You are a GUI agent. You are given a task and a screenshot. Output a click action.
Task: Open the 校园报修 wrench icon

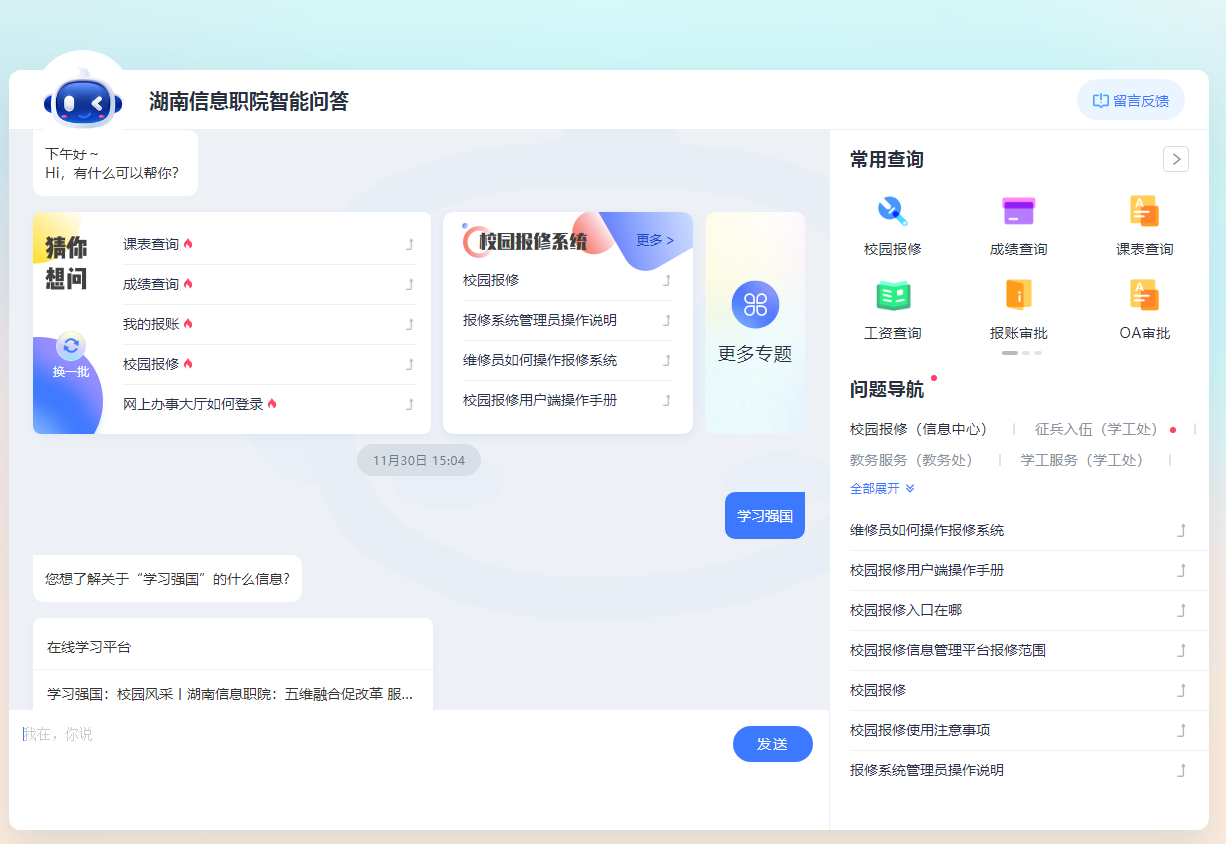(892, 211)
